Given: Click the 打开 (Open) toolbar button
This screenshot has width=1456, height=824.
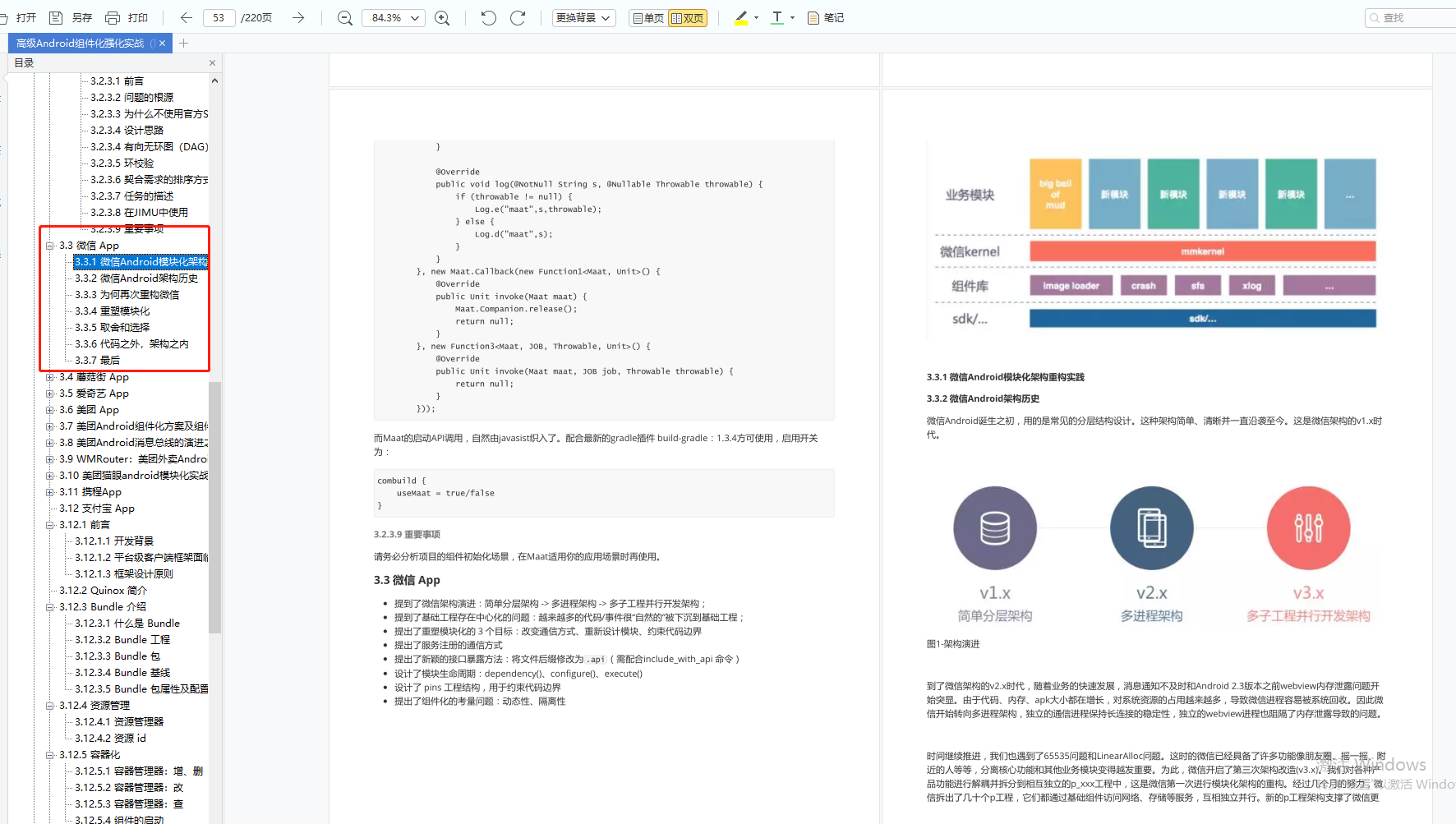Looking at the screenshot, I should (20, 17).
